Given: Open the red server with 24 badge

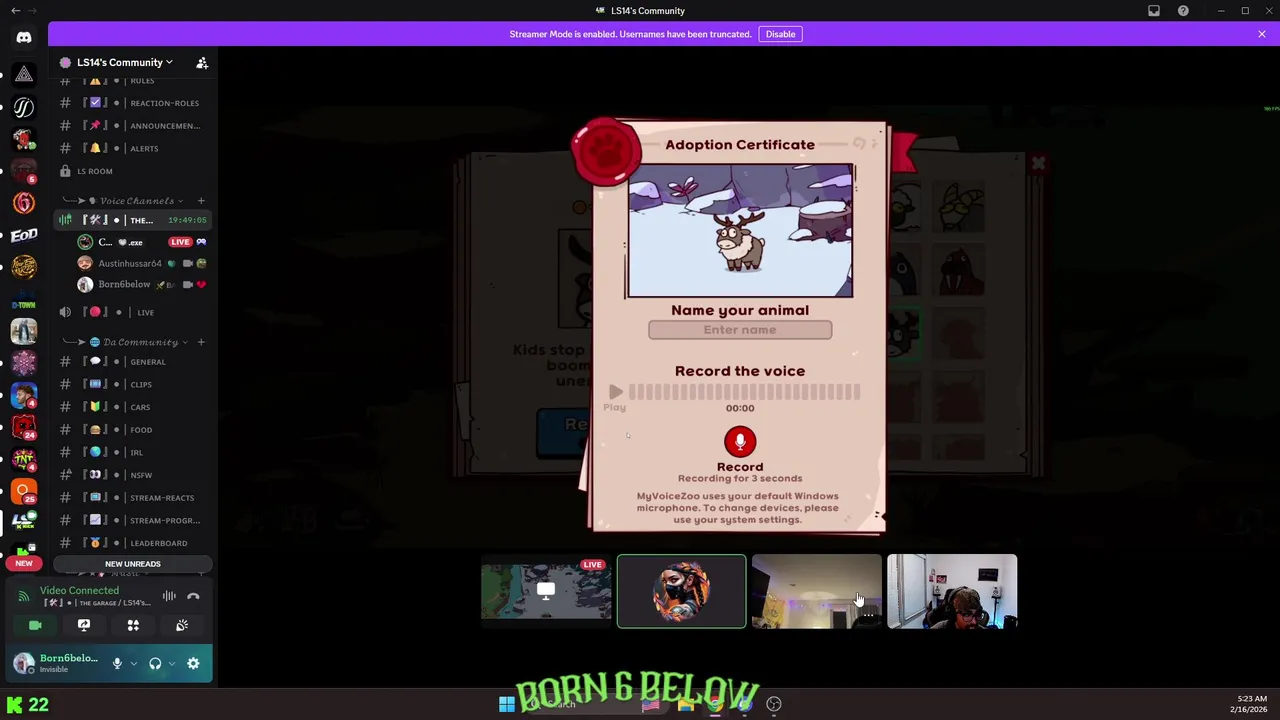Looking at the screenshot, I should click(24, 427).
